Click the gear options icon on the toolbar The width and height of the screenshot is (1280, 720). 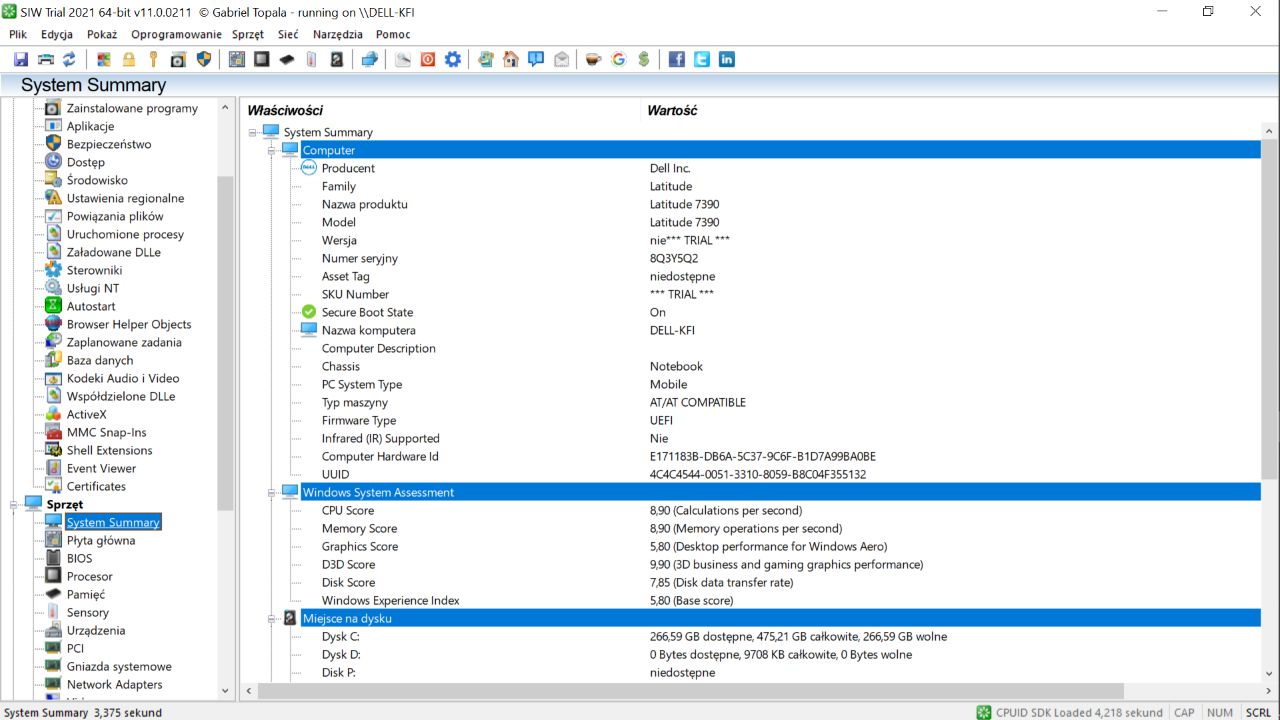click(x=453, y=59)
